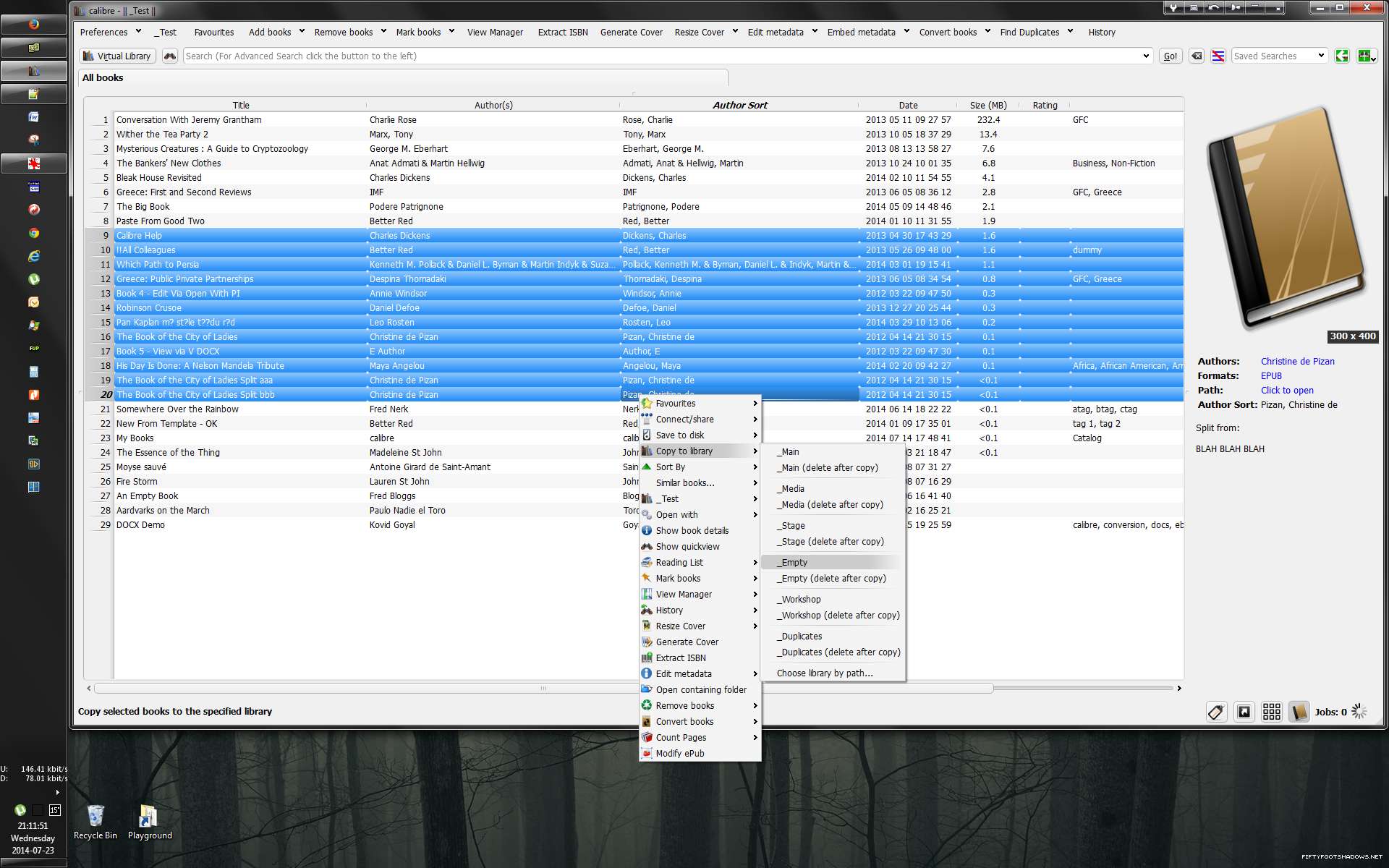Click the horizontal scrollbar of book list
The height and width of the screenshot is (868, 1389).
coord(543,688)
